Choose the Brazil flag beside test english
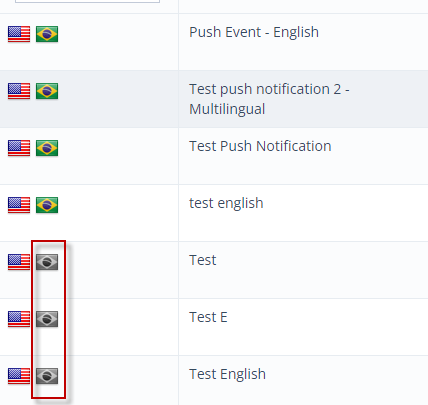 pos(47,205)
